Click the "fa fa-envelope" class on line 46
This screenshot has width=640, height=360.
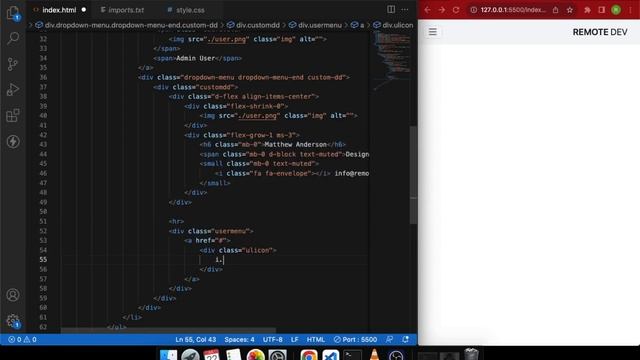coord(280,173)
